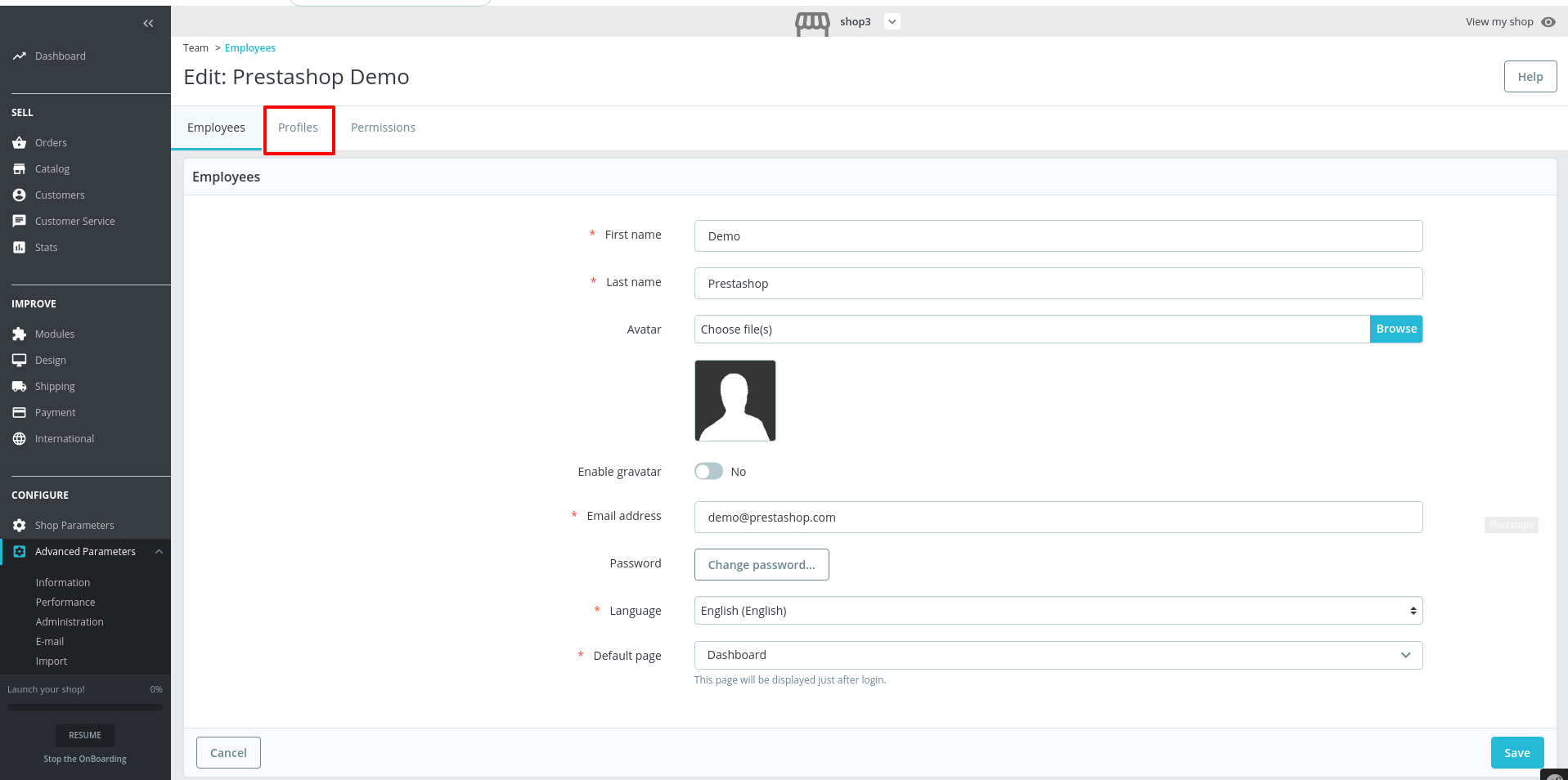1568x780 pixels.
Task: Open the Orders section
Action: point(51,142)
